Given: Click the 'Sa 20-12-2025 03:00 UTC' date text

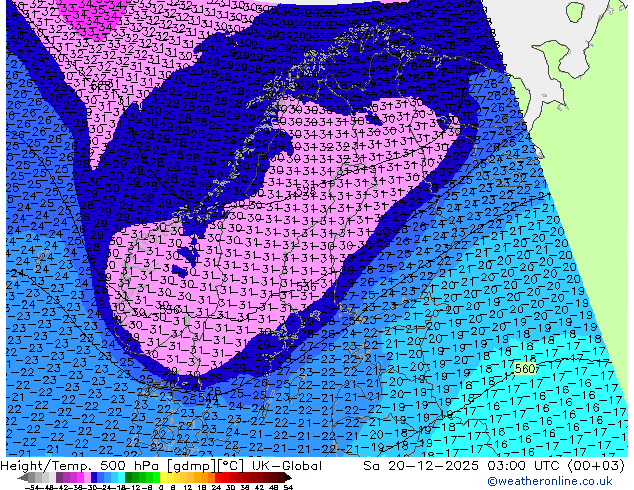Looking at the screenshot, I should pyautogui.click(x=463, y=466).
